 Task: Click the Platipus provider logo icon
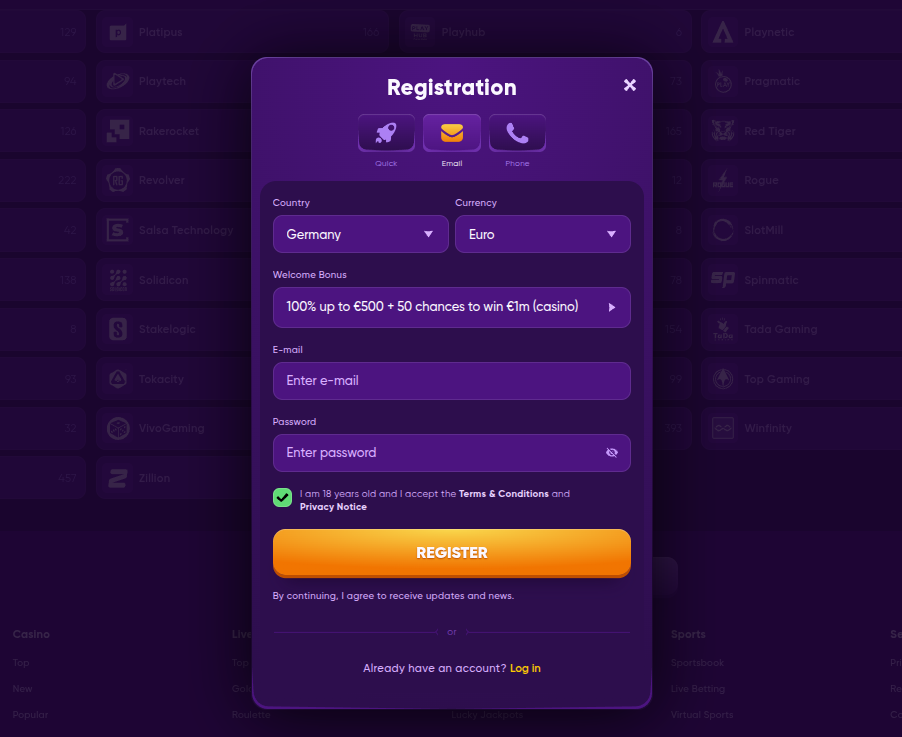pos(118,33)
